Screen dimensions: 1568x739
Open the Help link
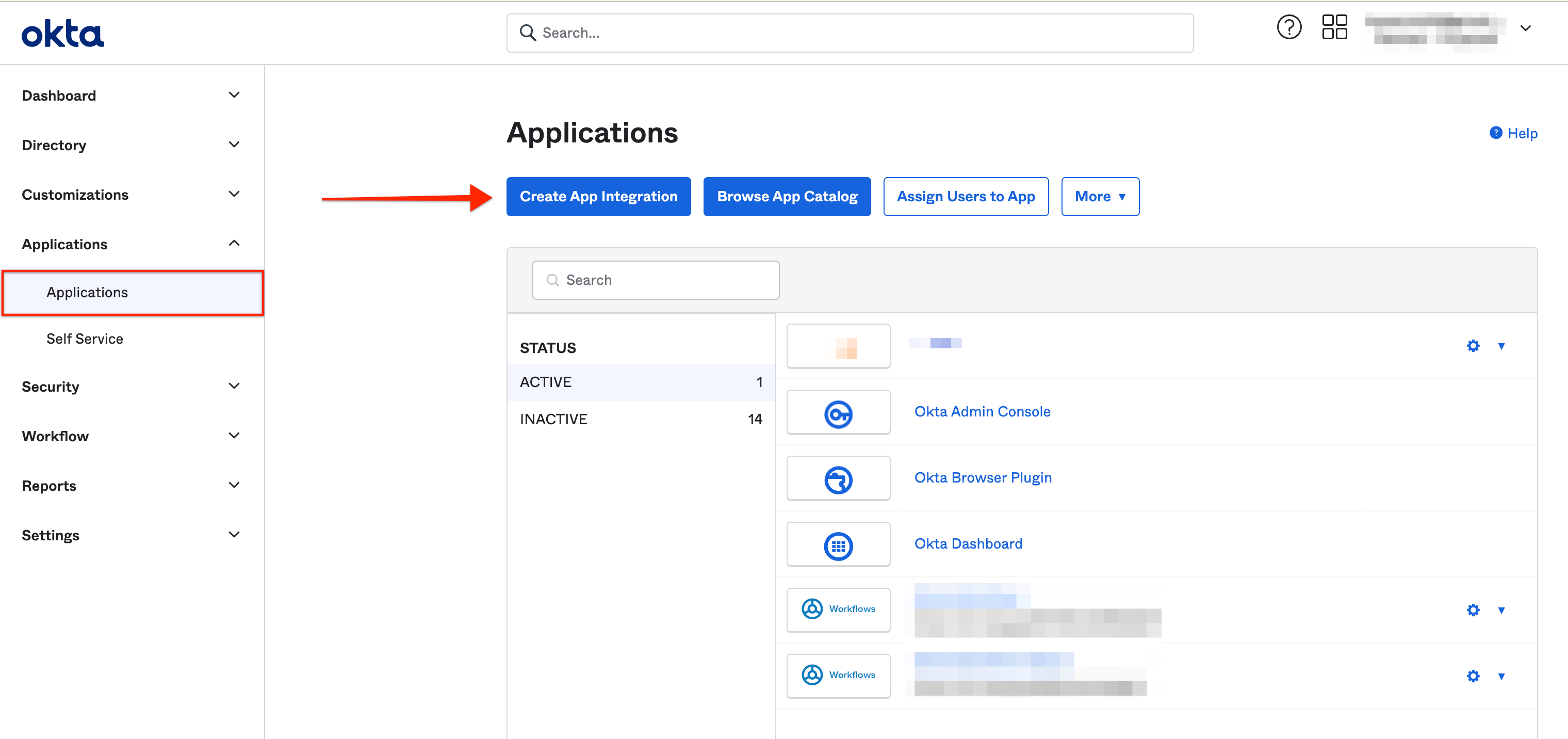point(1522,134)
